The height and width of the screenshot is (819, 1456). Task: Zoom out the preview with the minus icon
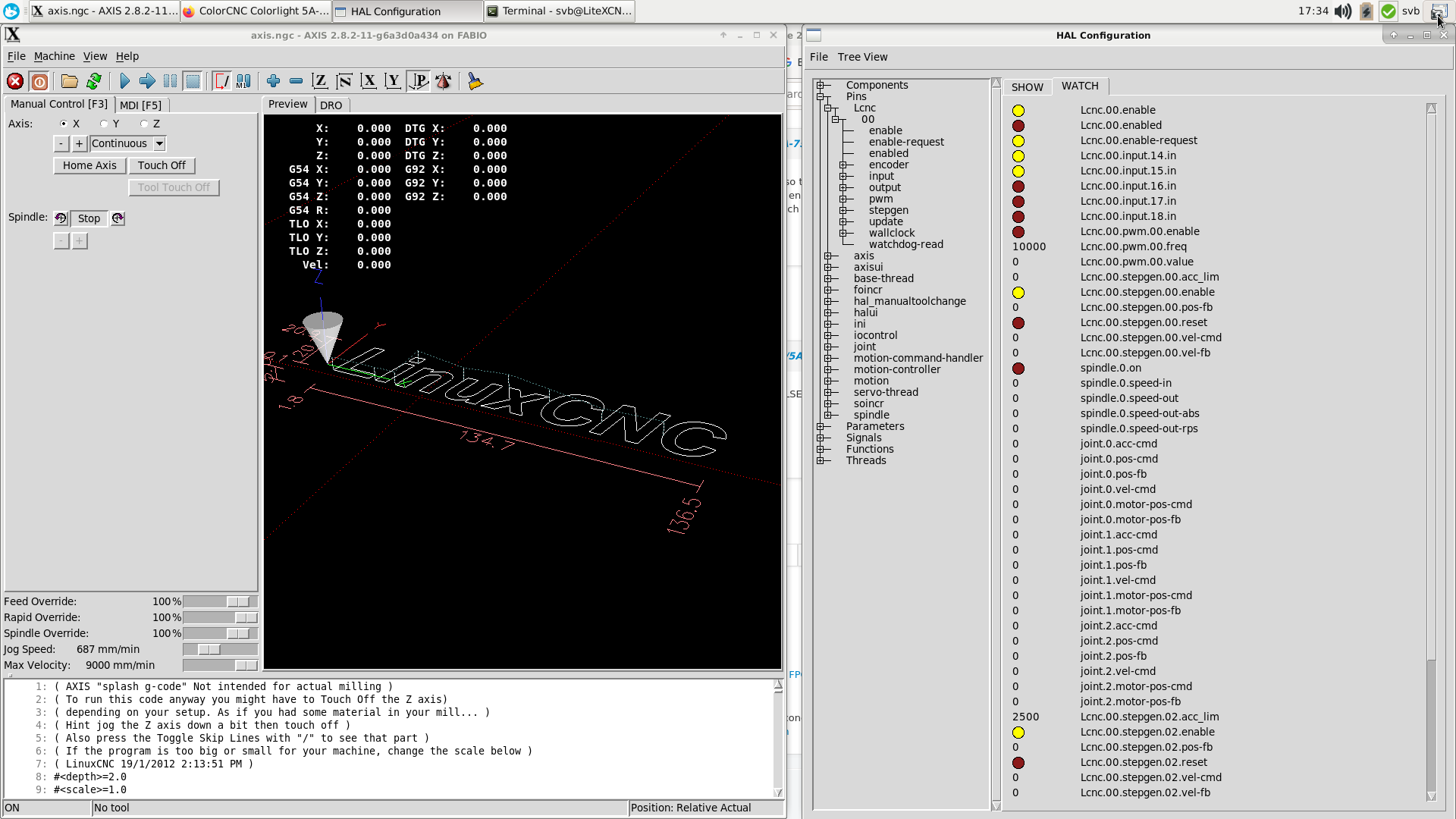point(297,81)
